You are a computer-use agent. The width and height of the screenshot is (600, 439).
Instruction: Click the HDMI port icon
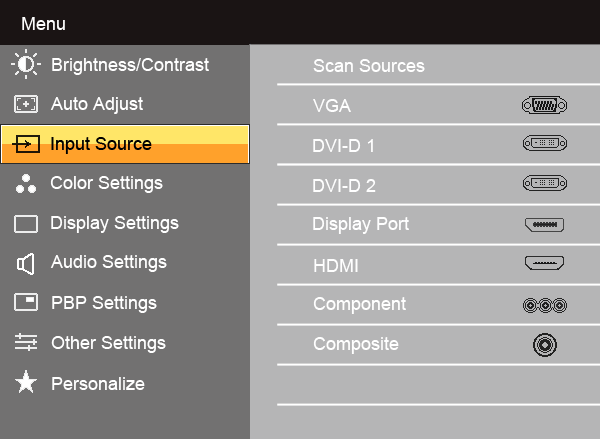pos(544,264)
